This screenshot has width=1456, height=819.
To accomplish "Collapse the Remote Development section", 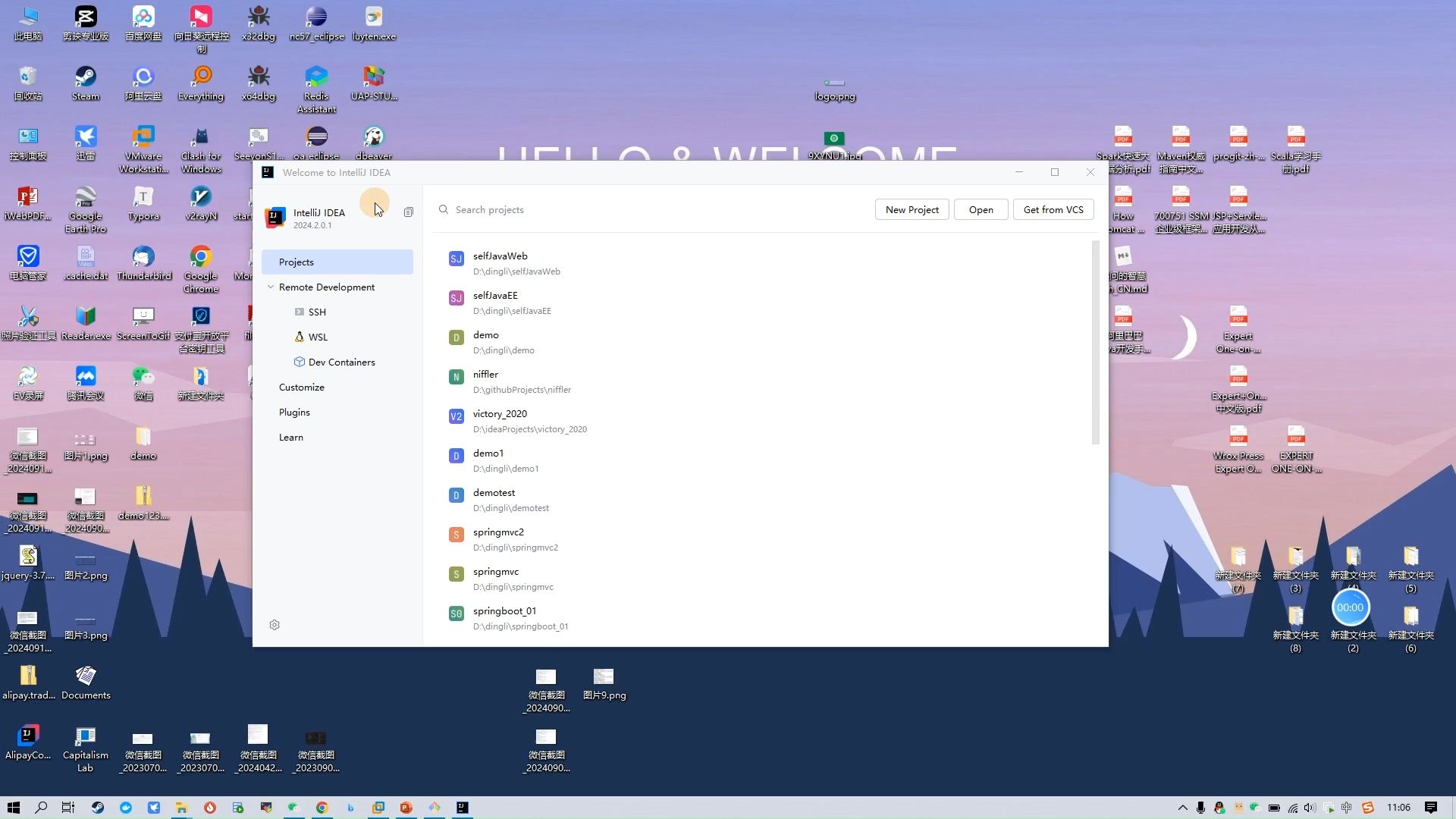I will point(271,287).
